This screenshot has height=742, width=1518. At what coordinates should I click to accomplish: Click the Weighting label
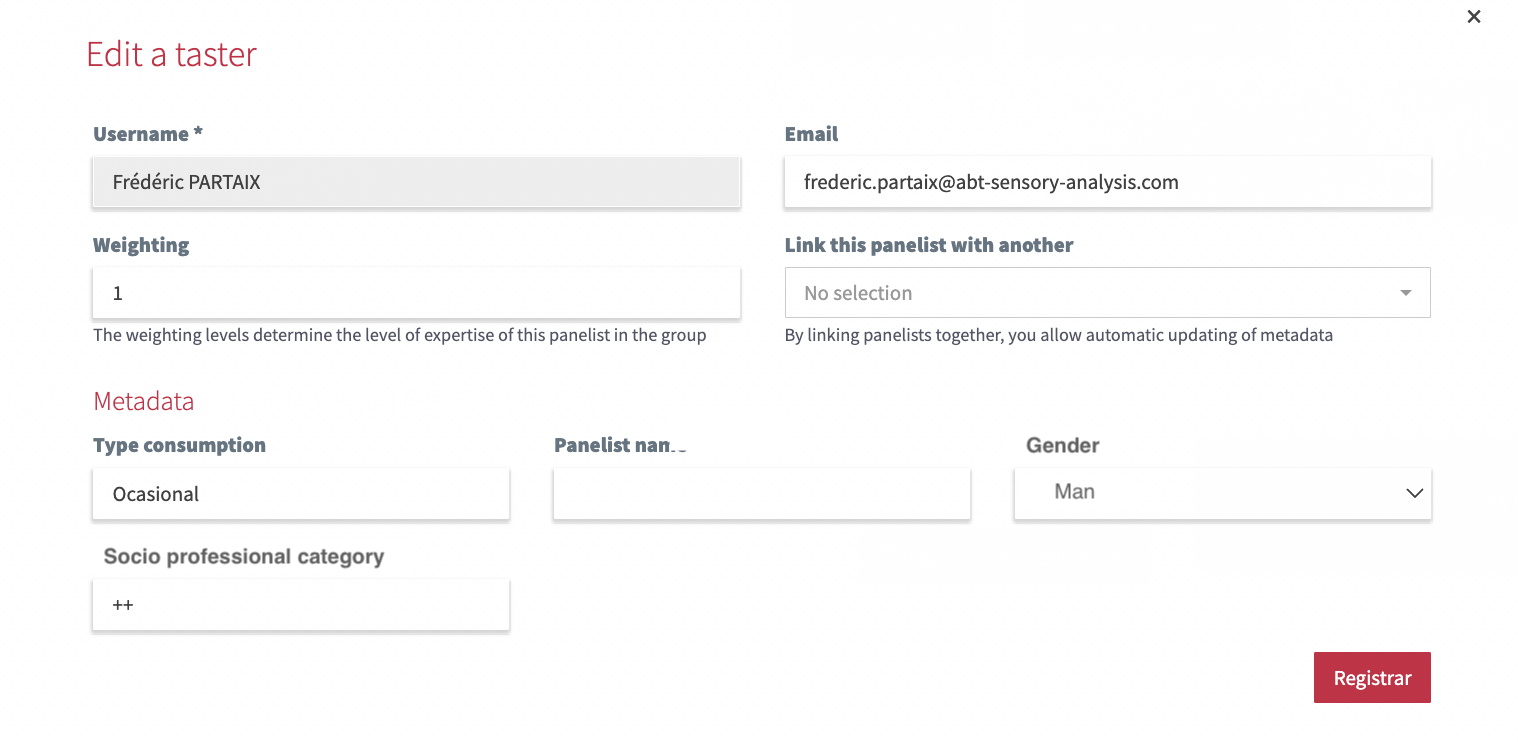coord(141,245)
